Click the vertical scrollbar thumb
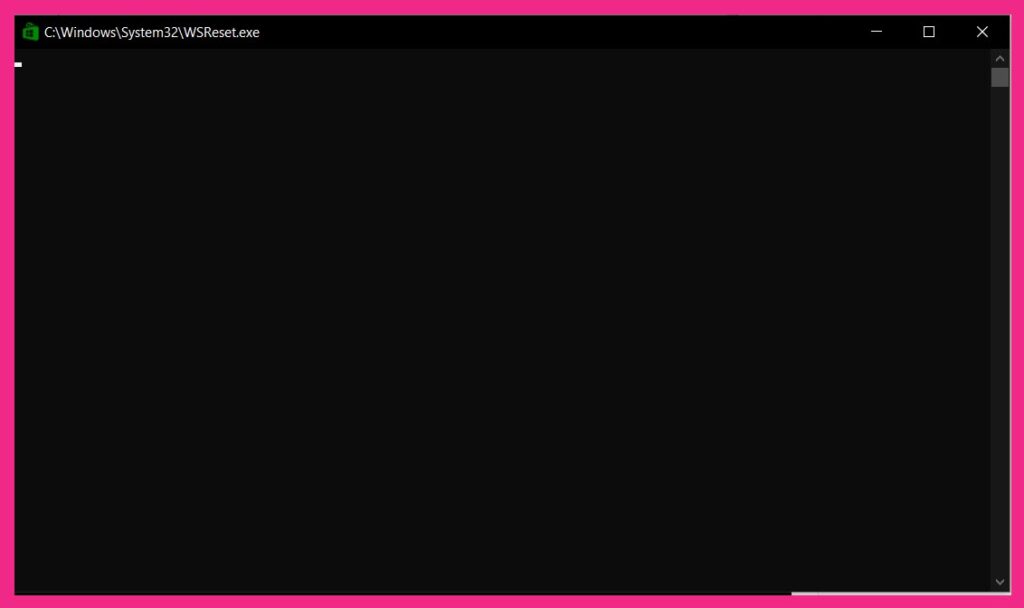Image resolution: width=1024 pixels, height=608 pixels. [1000, 77]
